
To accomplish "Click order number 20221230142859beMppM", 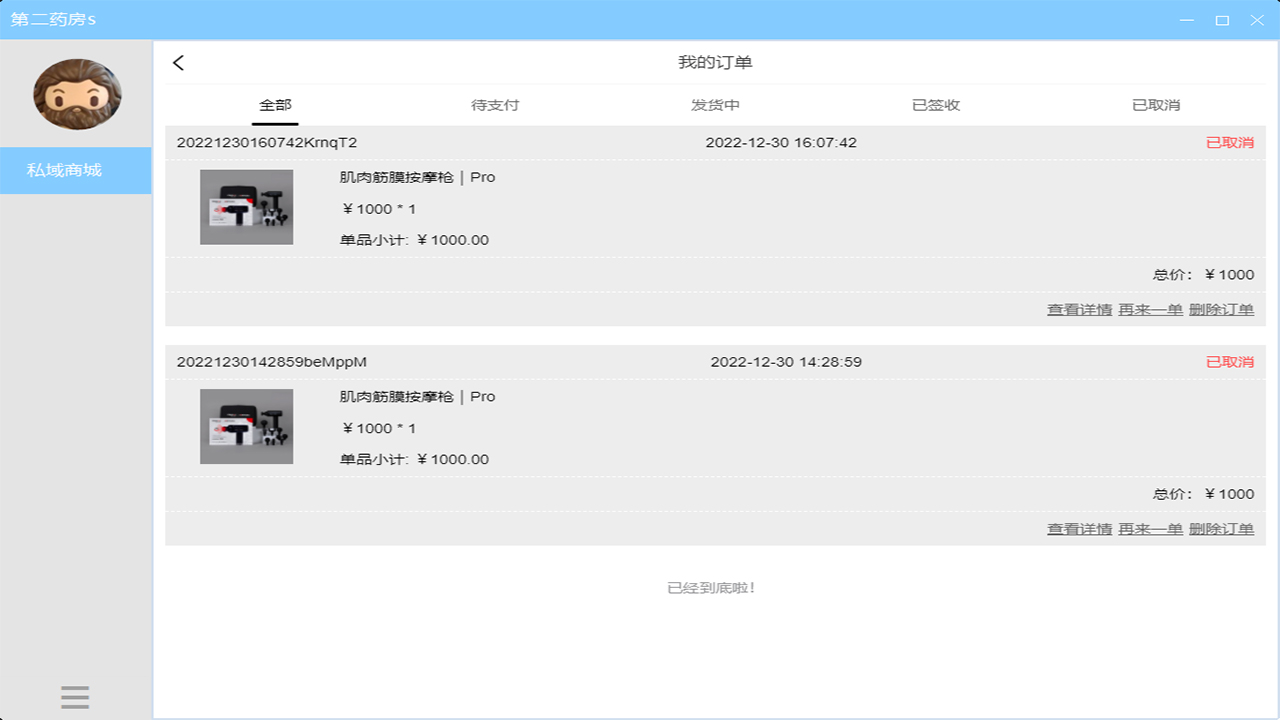I will pos(272,362).
